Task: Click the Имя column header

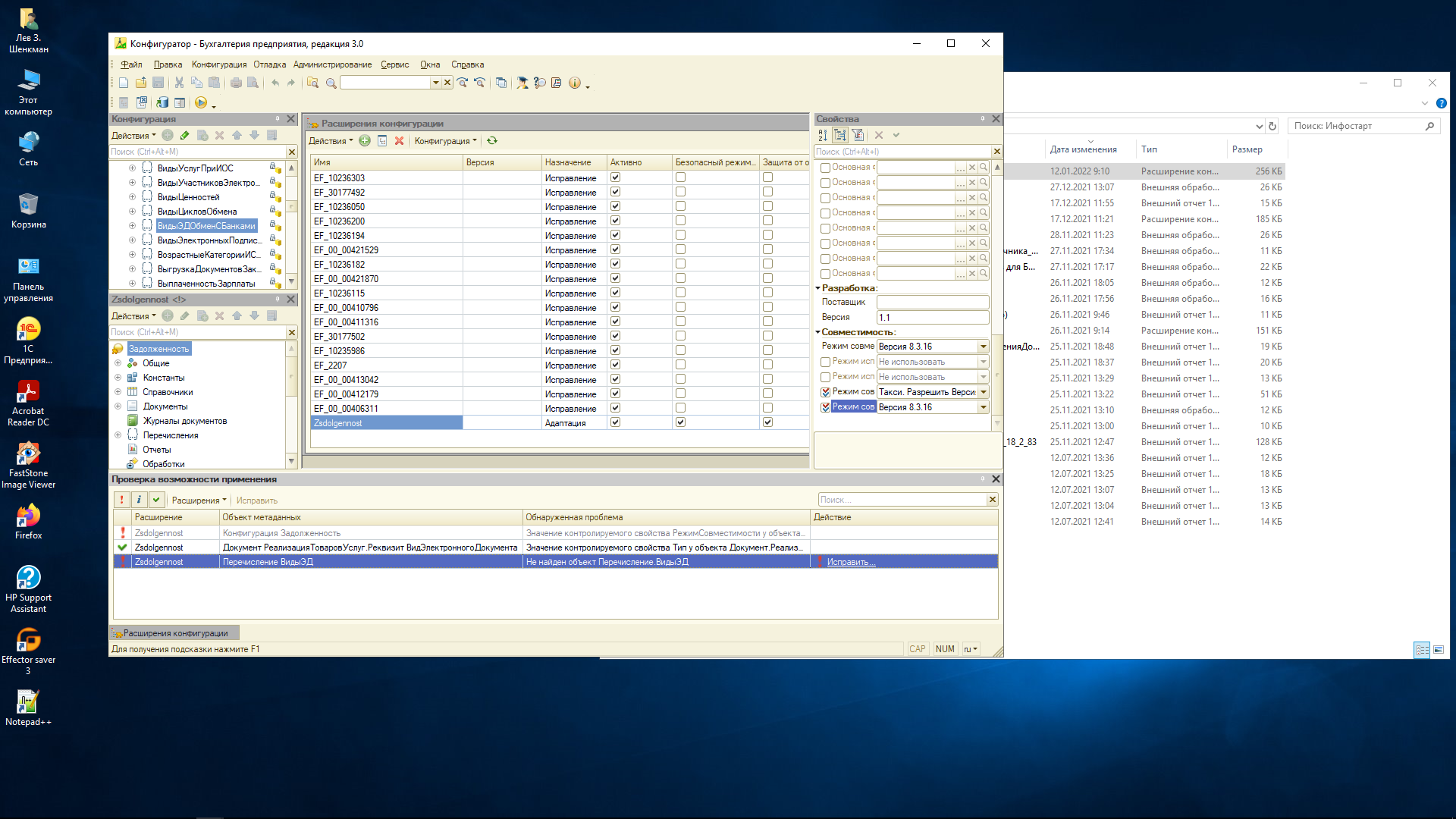Action: tap(387, 162)
